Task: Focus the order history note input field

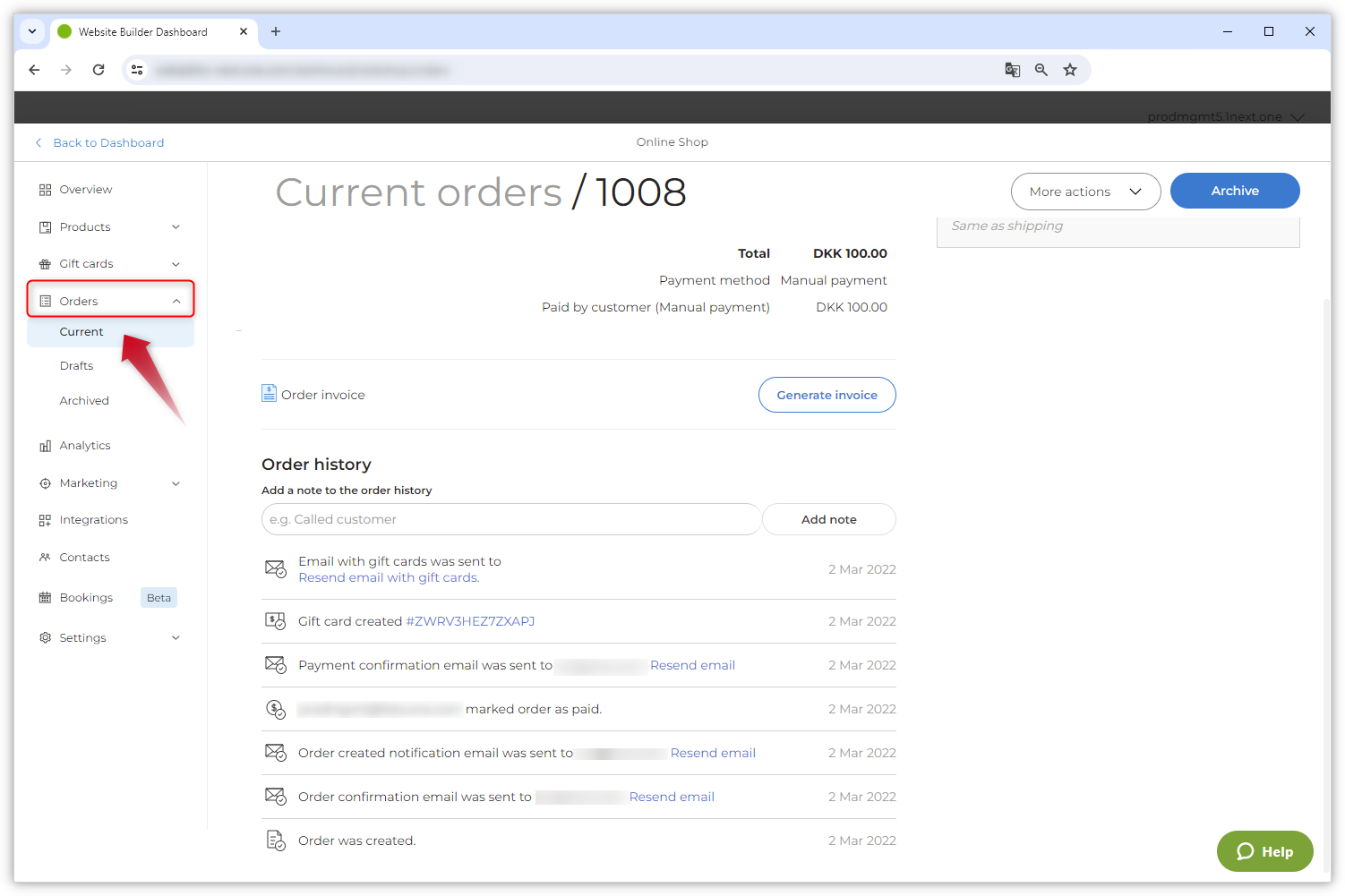Action: (510, 519)
